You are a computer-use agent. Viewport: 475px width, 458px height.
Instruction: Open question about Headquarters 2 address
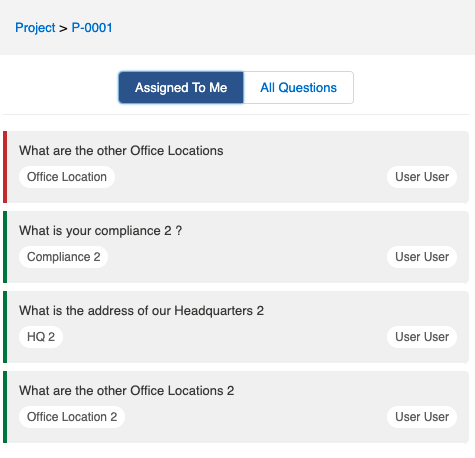(141, 311)
